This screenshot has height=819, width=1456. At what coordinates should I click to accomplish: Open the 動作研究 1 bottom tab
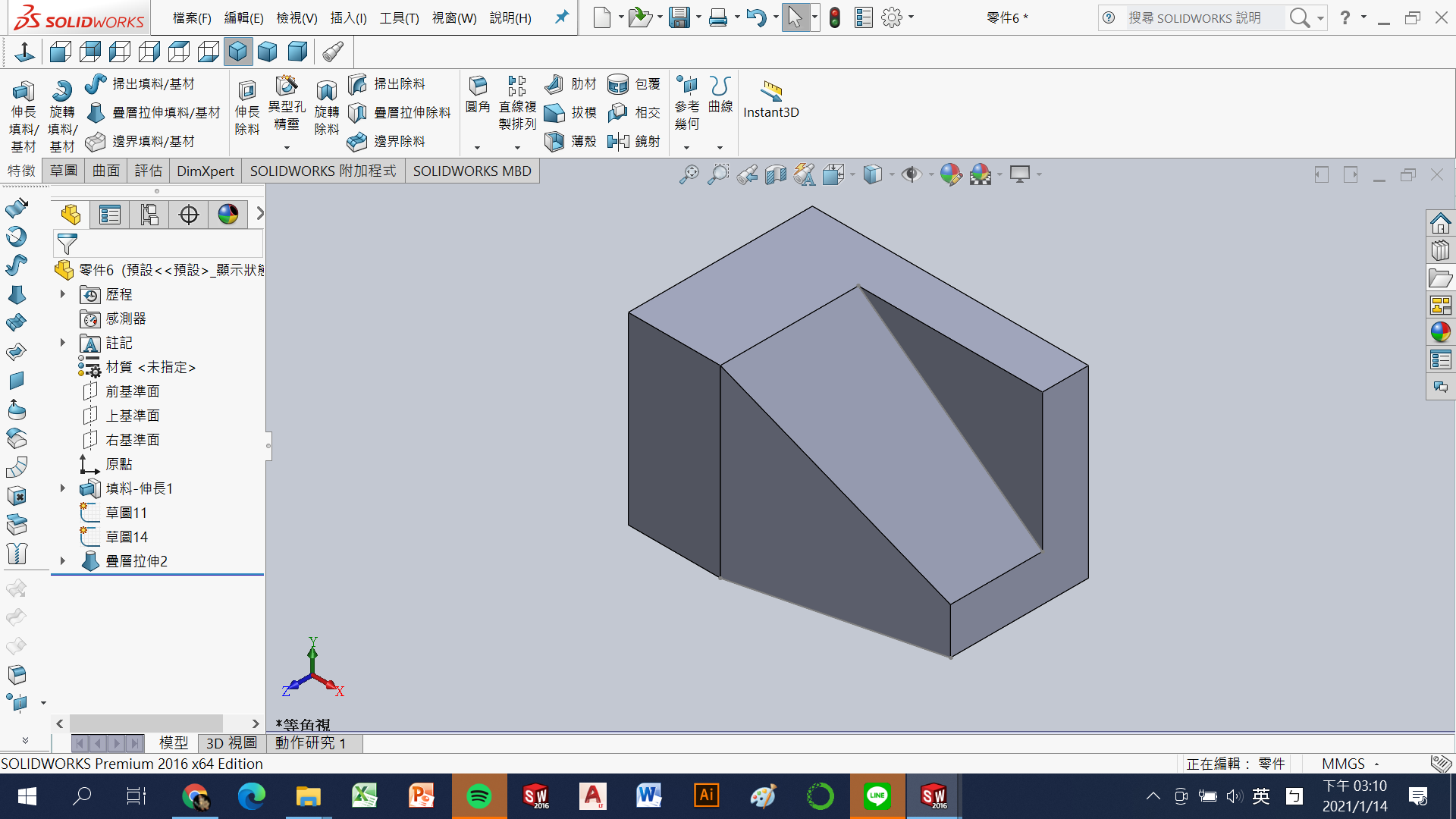click(x=310, y=743)
